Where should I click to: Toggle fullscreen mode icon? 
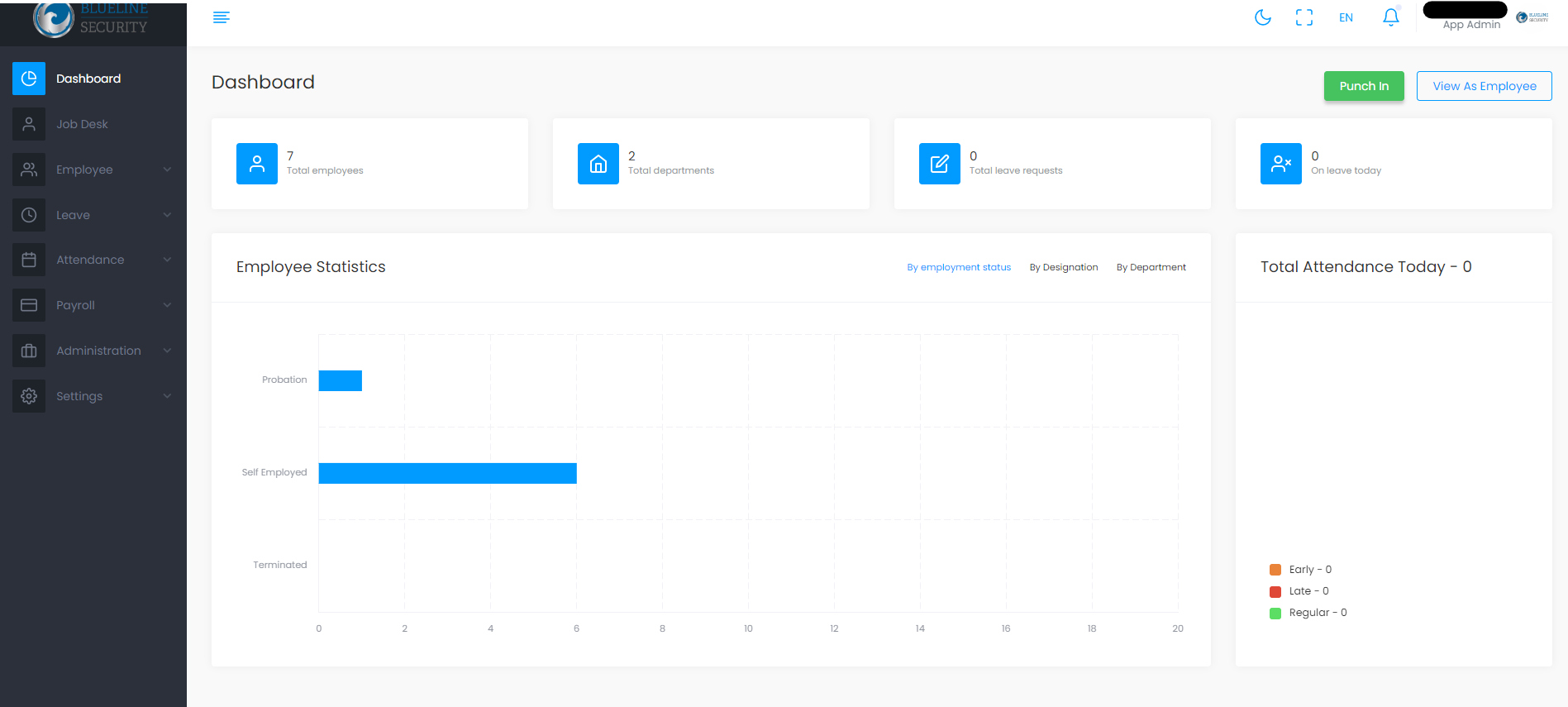pos(1303,17)
